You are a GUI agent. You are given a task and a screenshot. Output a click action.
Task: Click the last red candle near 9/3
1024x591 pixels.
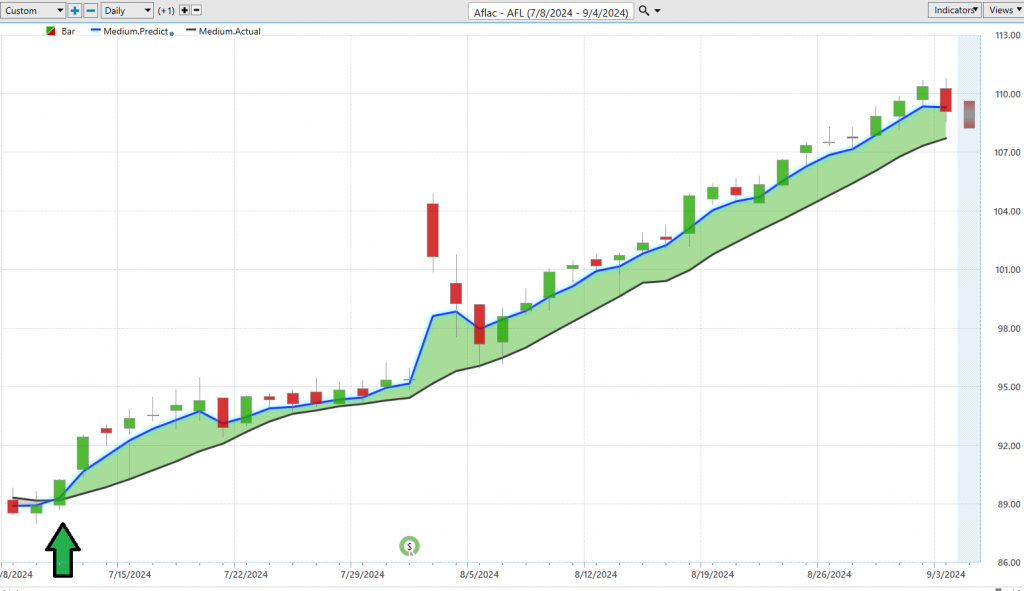[946, 100]
